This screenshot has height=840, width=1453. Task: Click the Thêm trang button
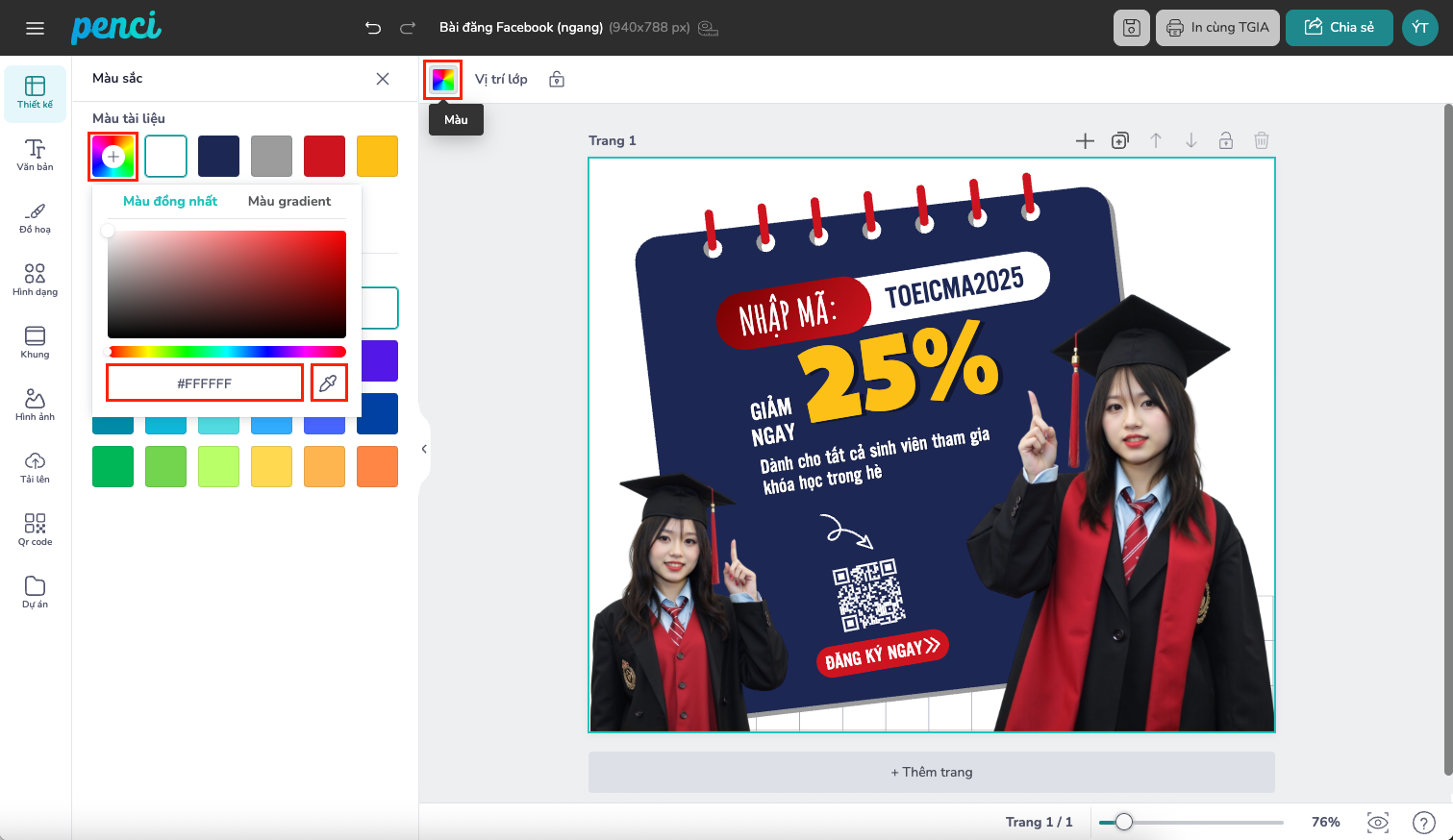[931, 772]
